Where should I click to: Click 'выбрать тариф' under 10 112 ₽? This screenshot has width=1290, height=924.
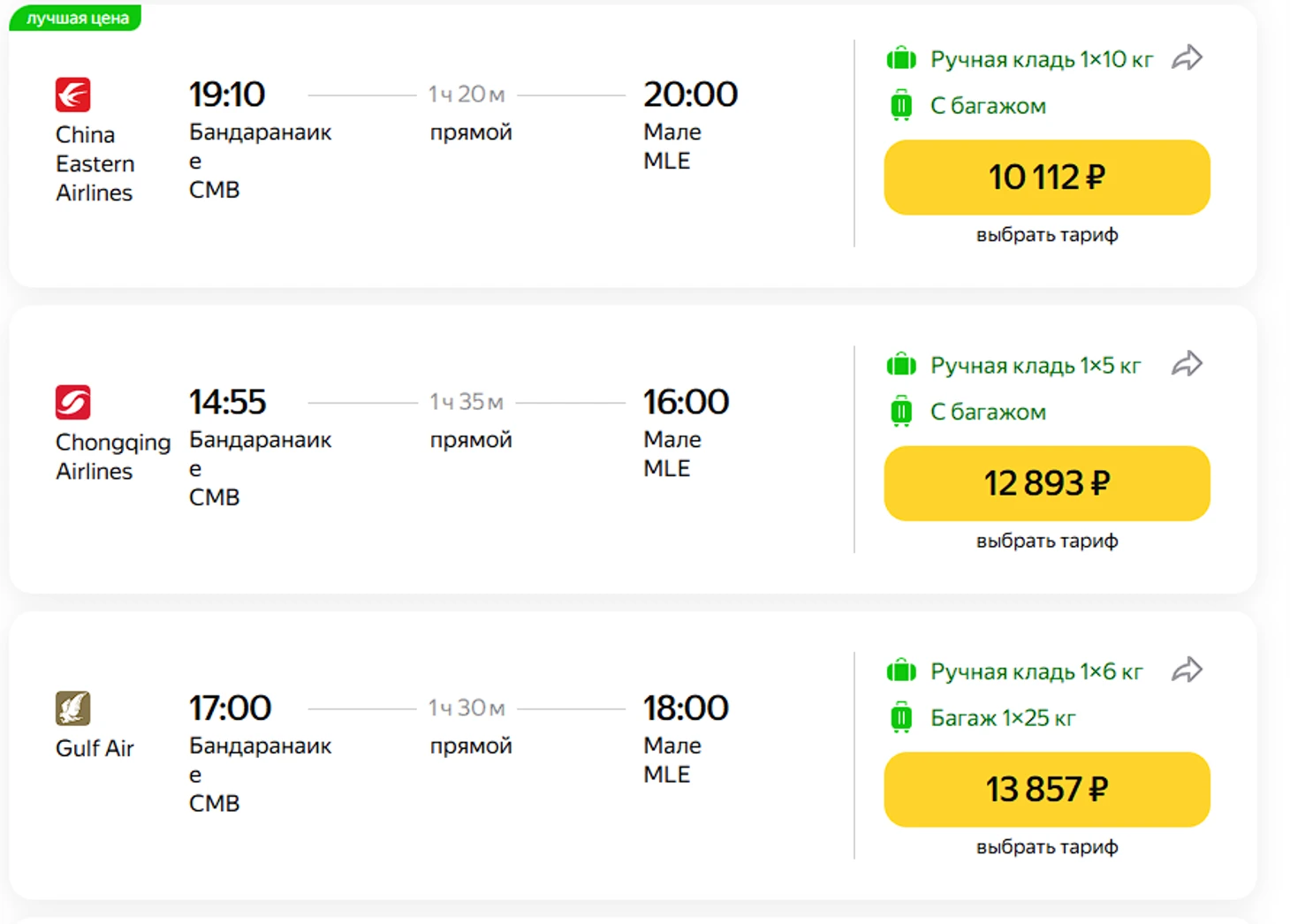[x=1046, y=235]
